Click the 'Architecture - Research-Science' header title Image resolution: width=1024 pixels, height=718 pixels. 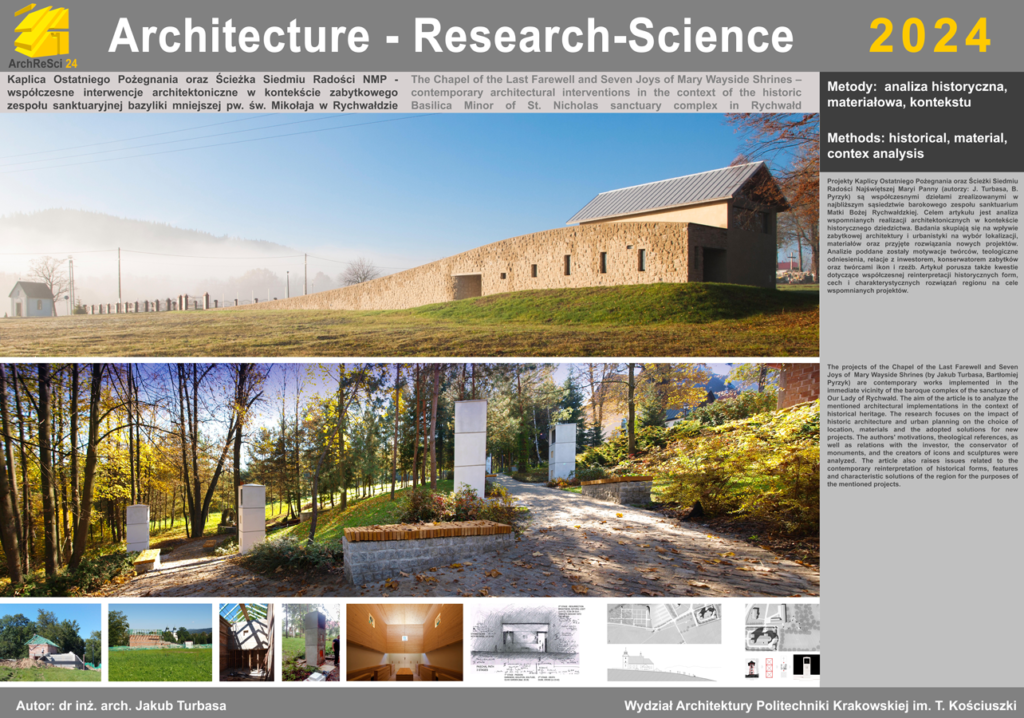[x=450, y=36]
